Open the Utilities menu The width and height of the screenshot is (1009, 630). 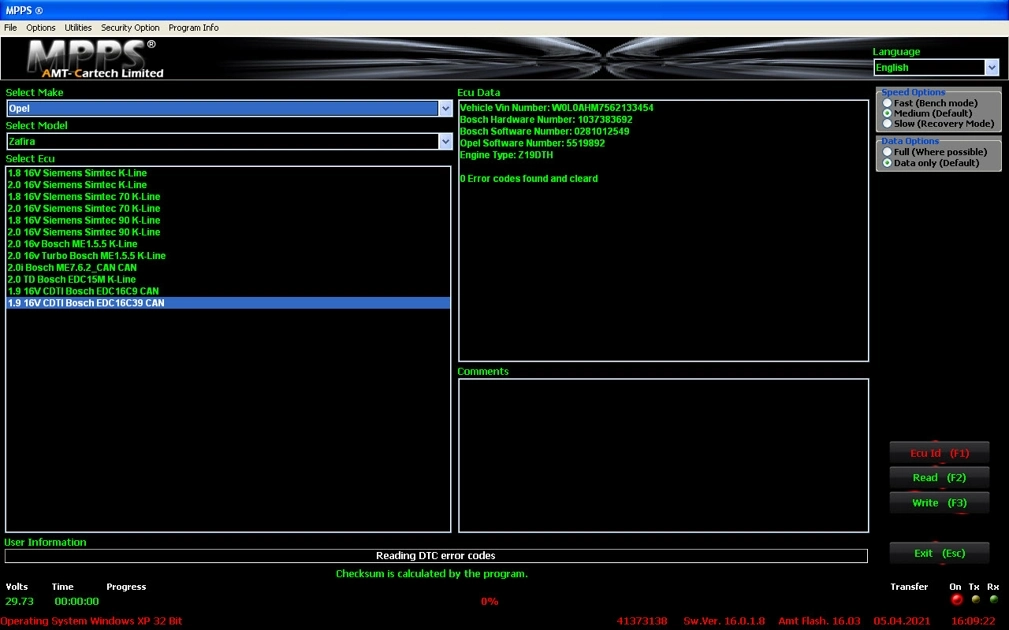78,28
